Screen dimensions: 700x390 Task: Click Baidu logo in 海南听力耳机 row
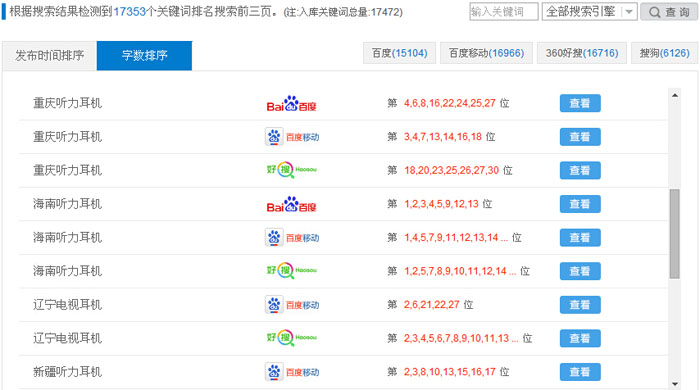(291, 204)
